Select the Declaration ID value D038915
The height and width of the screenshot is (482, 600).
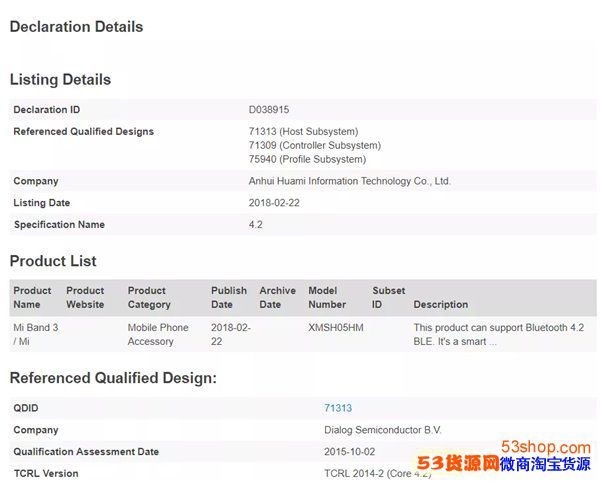269,109
